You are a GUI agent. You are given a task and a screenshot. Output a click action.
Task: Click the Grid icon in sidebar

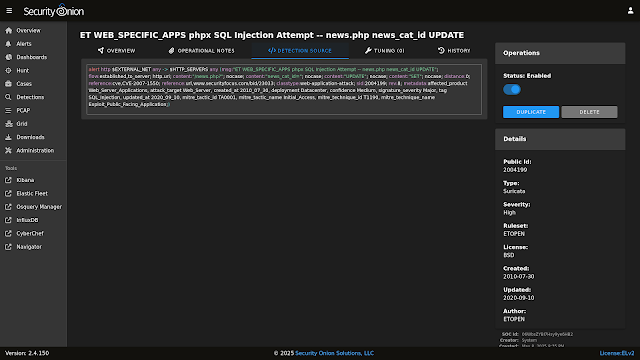pyautogui.click(x=8, y=124)
